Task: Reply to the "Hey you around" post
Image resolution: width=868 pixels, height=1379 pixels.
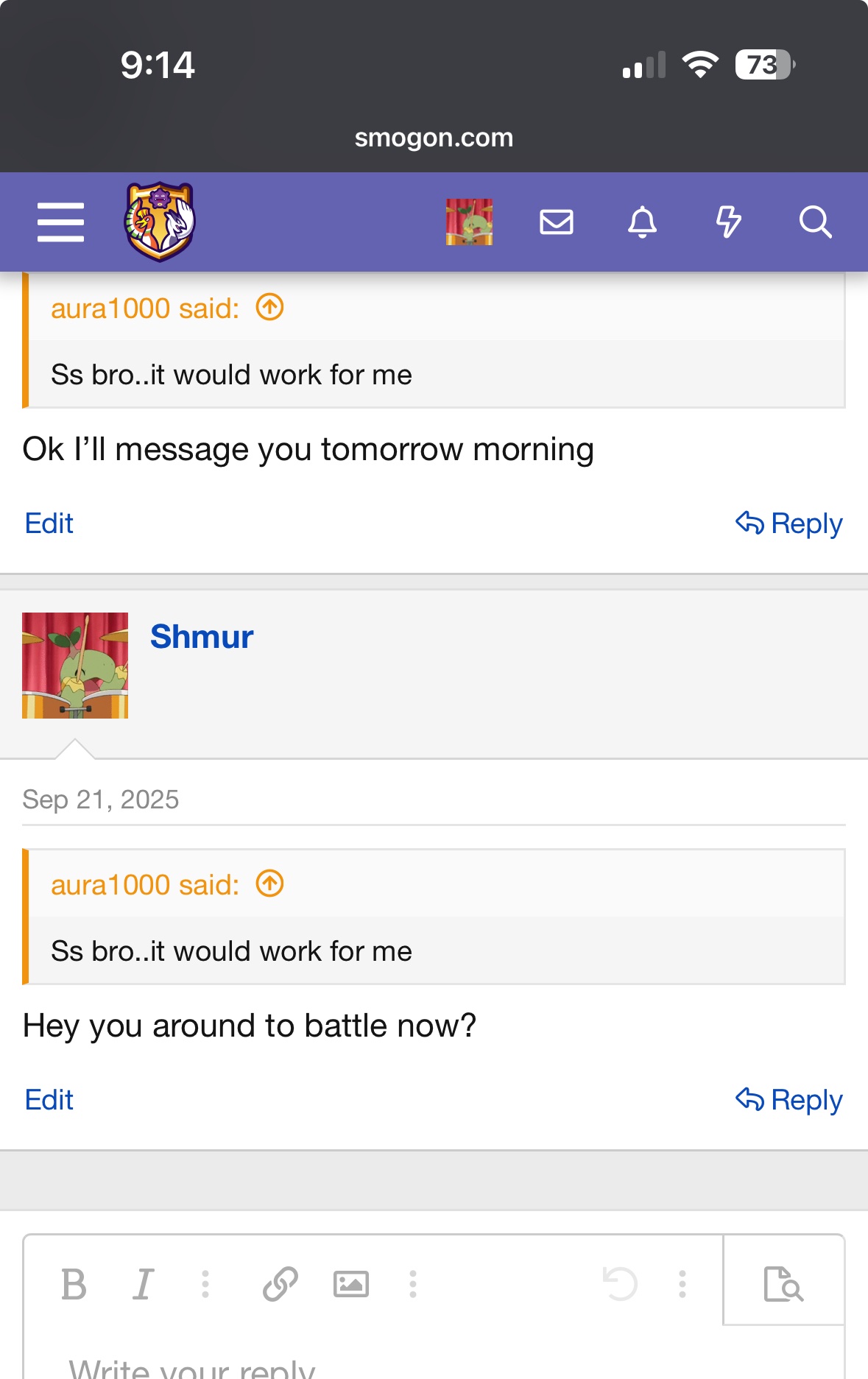Action: pos(789,1100)
